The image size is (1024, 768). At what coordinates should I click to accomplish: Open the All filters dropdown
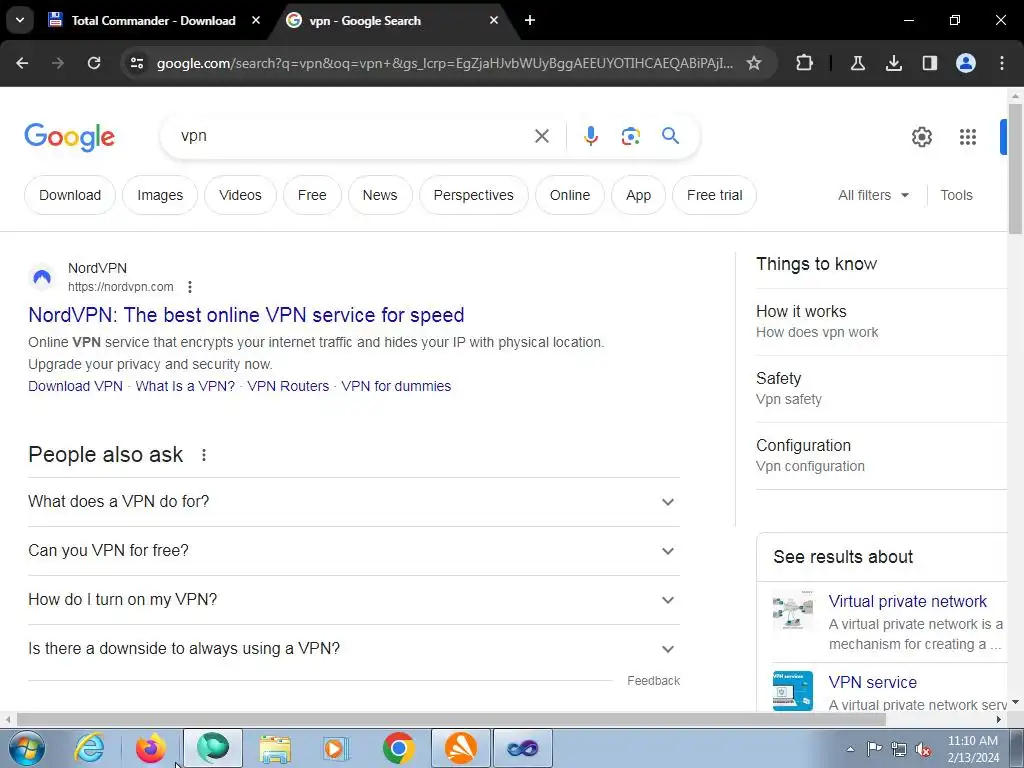(x=873, y=195)
